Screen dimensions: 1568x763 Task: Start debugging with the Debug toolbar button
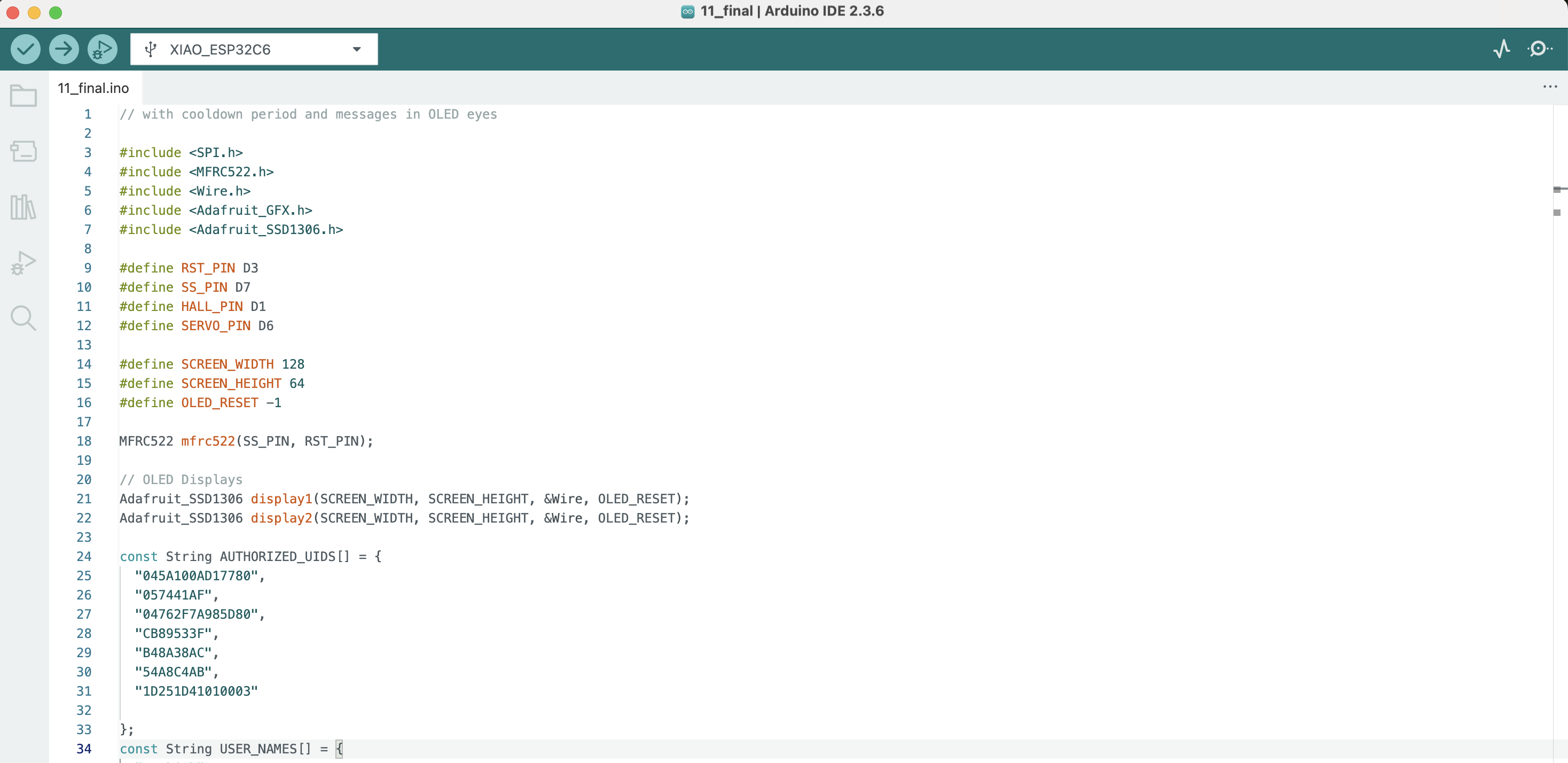pos(101,49)
